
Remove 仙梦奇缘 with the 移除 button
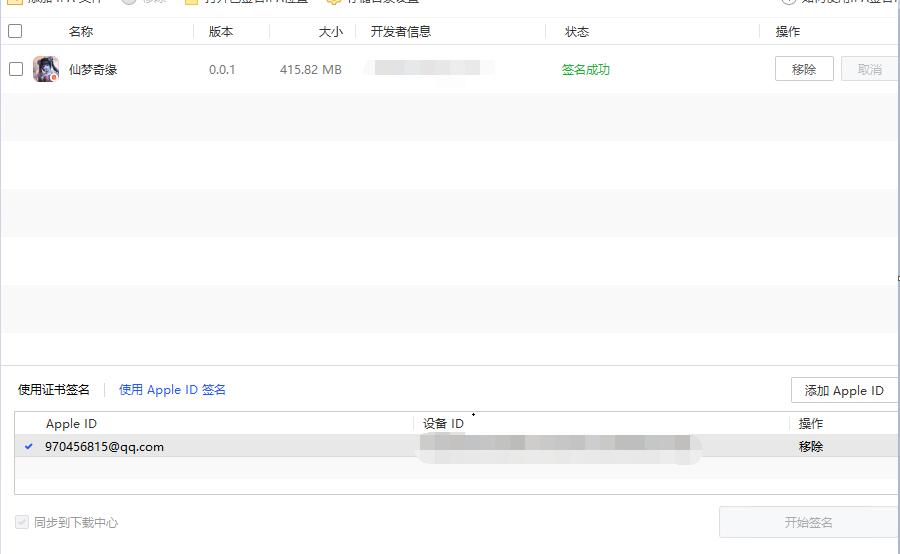804,69
